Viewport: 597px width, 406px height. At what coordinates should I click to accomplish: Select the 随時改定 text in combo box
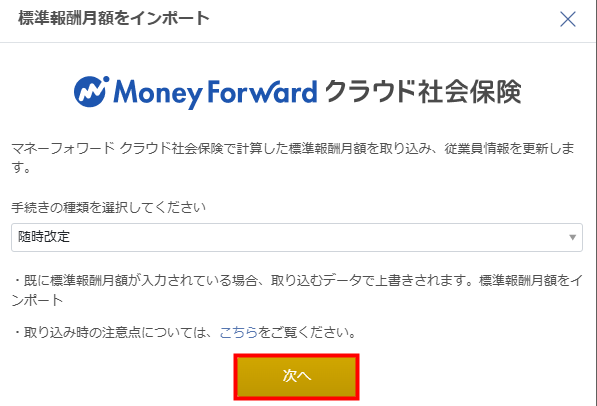(44, 237)
